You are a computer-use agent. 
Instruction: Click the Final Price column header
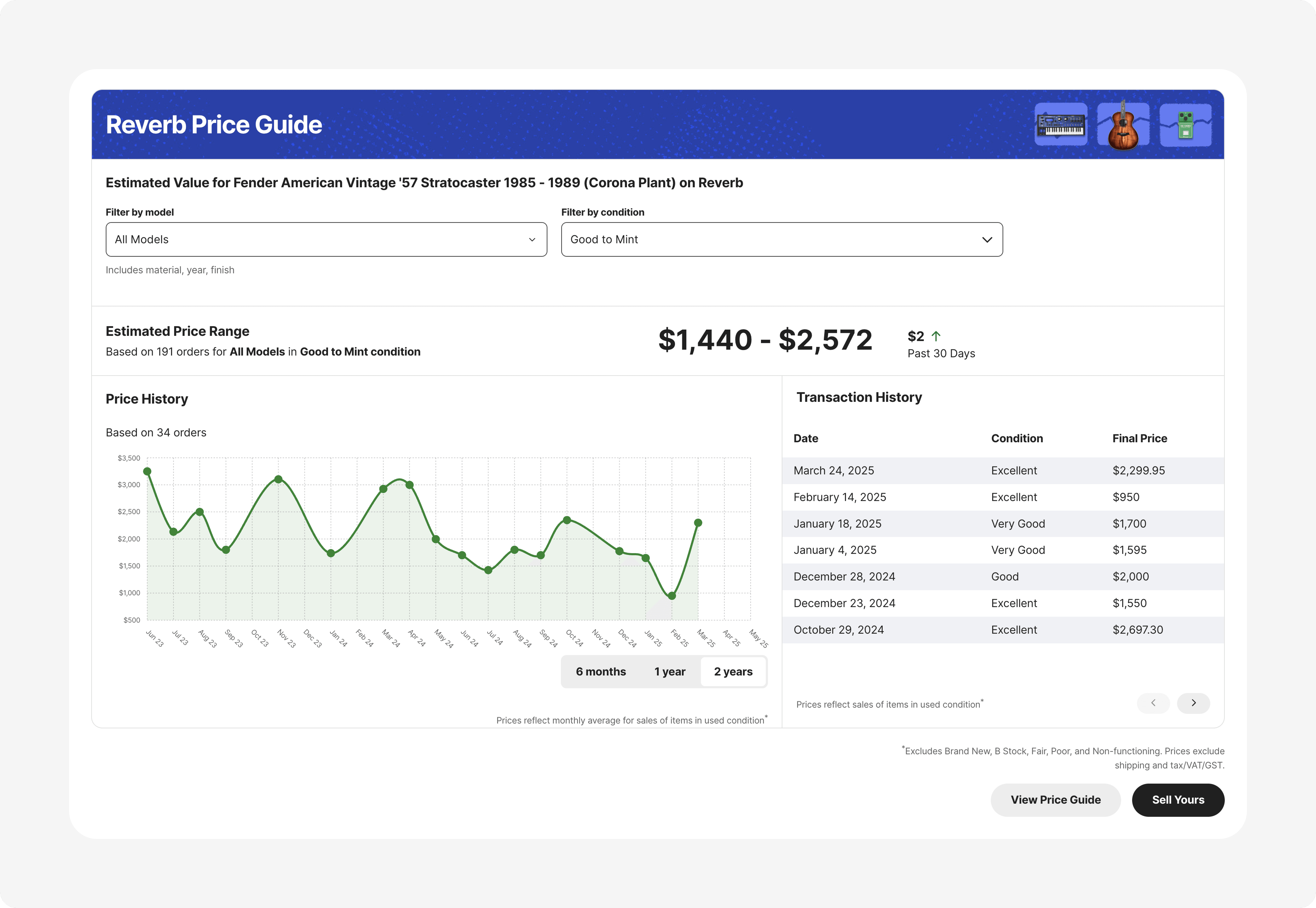click(x=1139, y=439)
